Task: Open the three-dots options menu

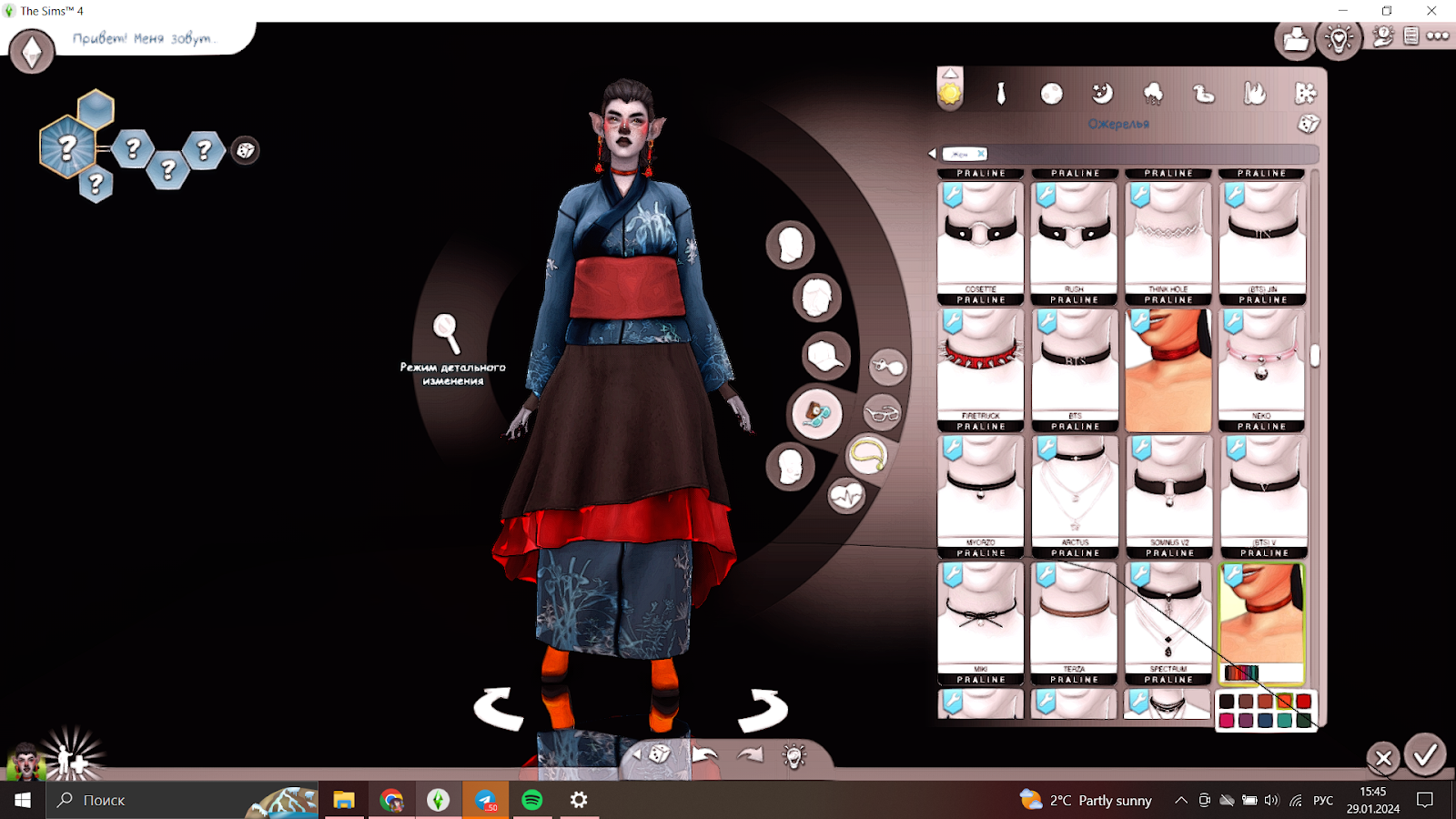Action: click(1438, 36)
